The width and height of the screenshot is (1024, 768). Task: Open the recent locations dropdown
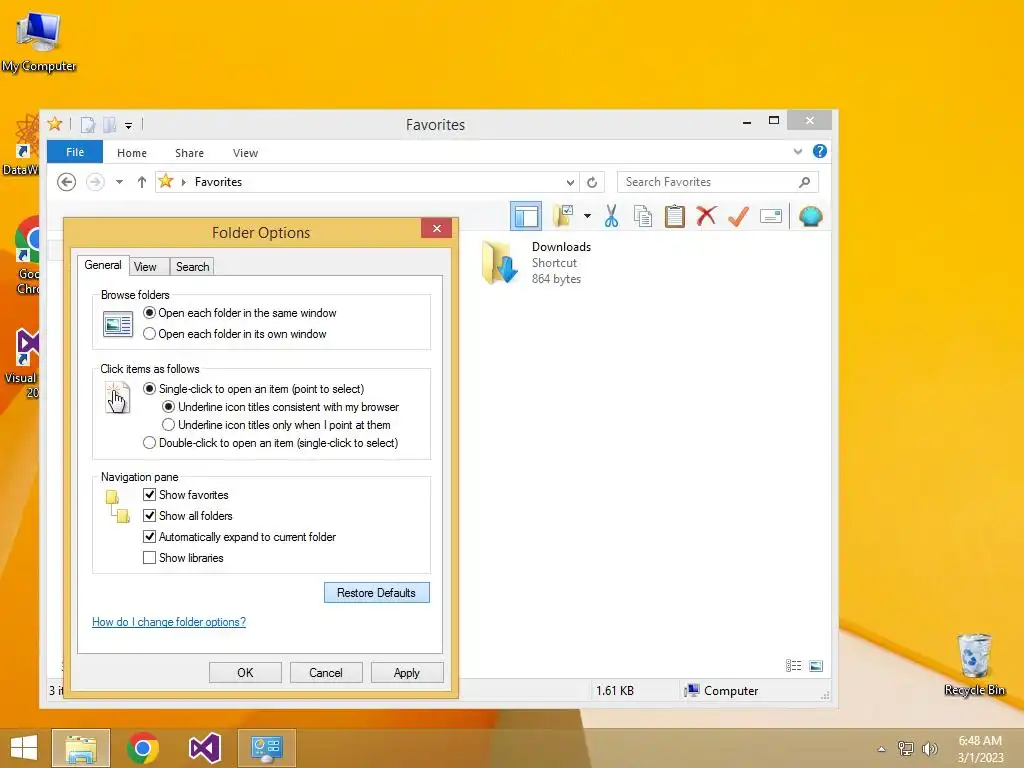click(120, 182)
